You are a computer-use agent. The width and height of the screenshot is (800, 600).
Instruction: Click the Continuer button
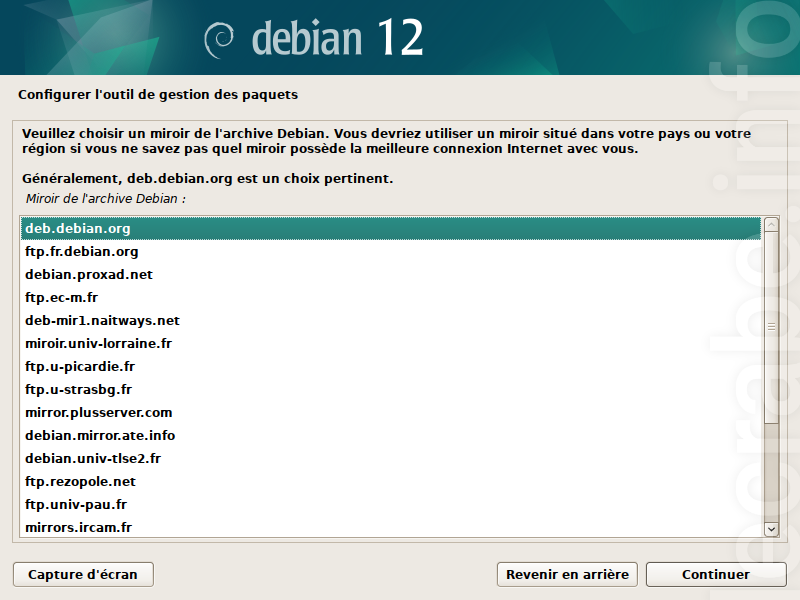[716, 574]
